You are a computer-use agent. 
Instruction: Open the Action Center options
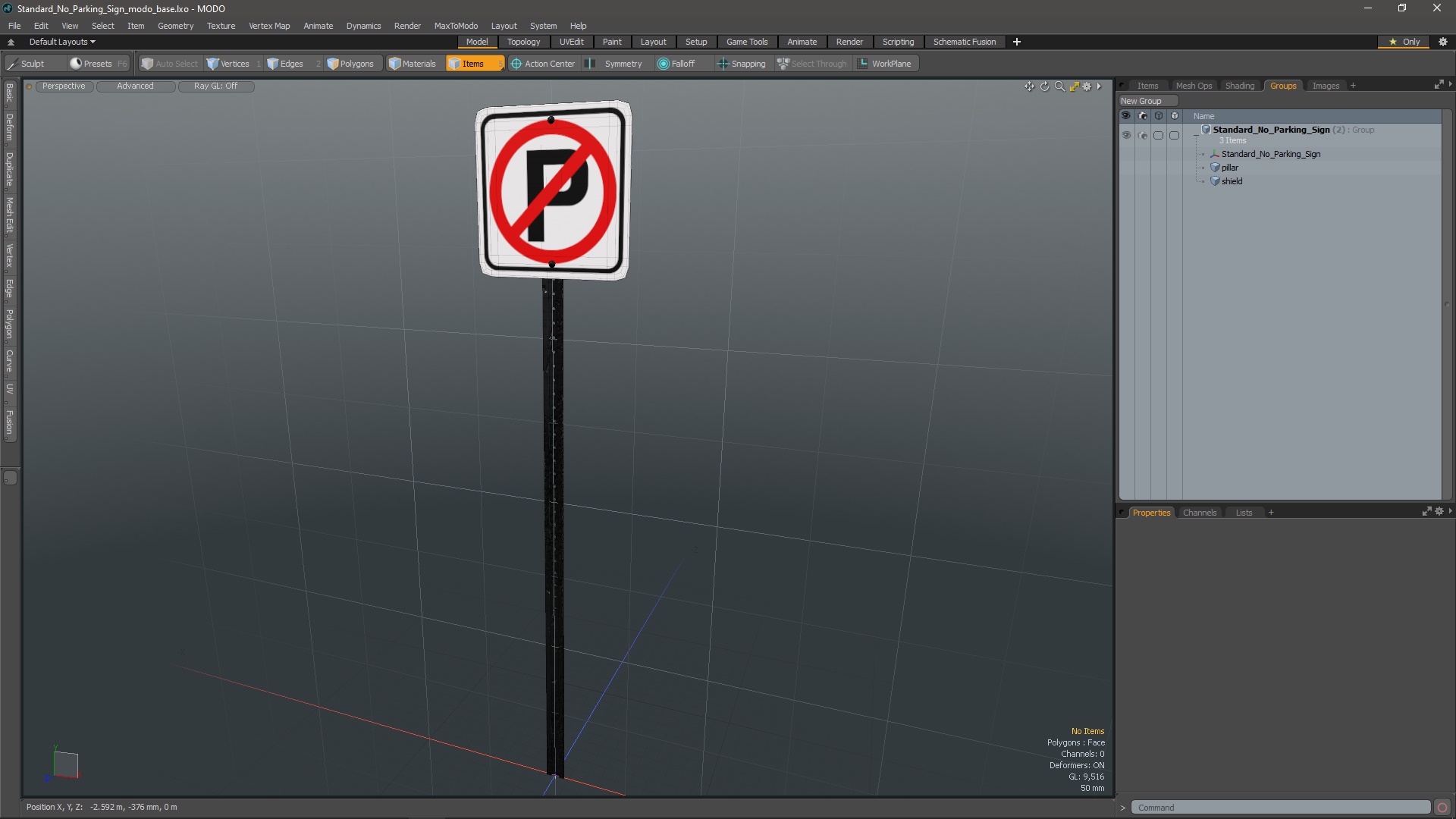(x=543, y=64)
